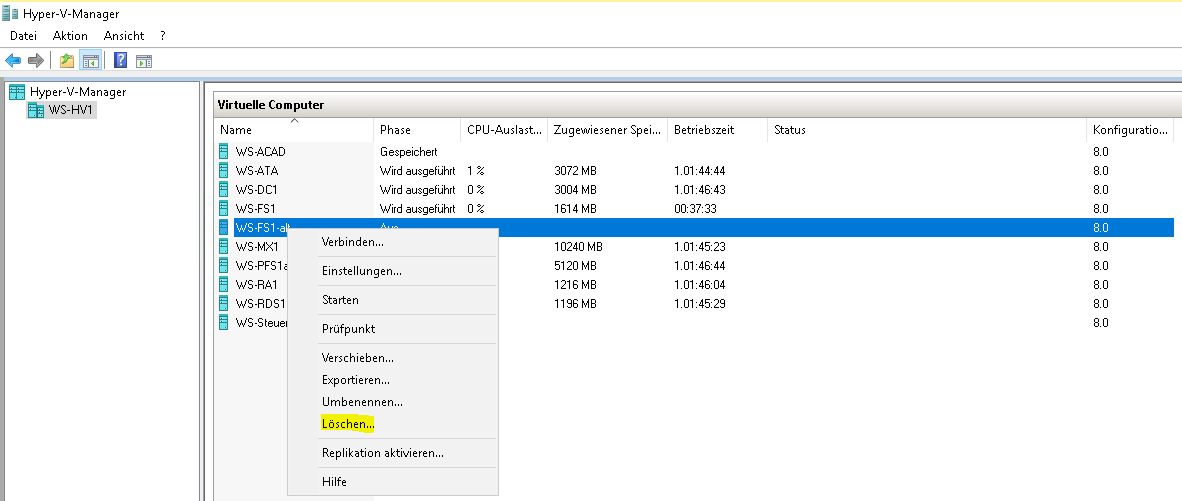
Task: Click the WS-RA1 name text
Action: pyautogui.click(x=256, y=284)
